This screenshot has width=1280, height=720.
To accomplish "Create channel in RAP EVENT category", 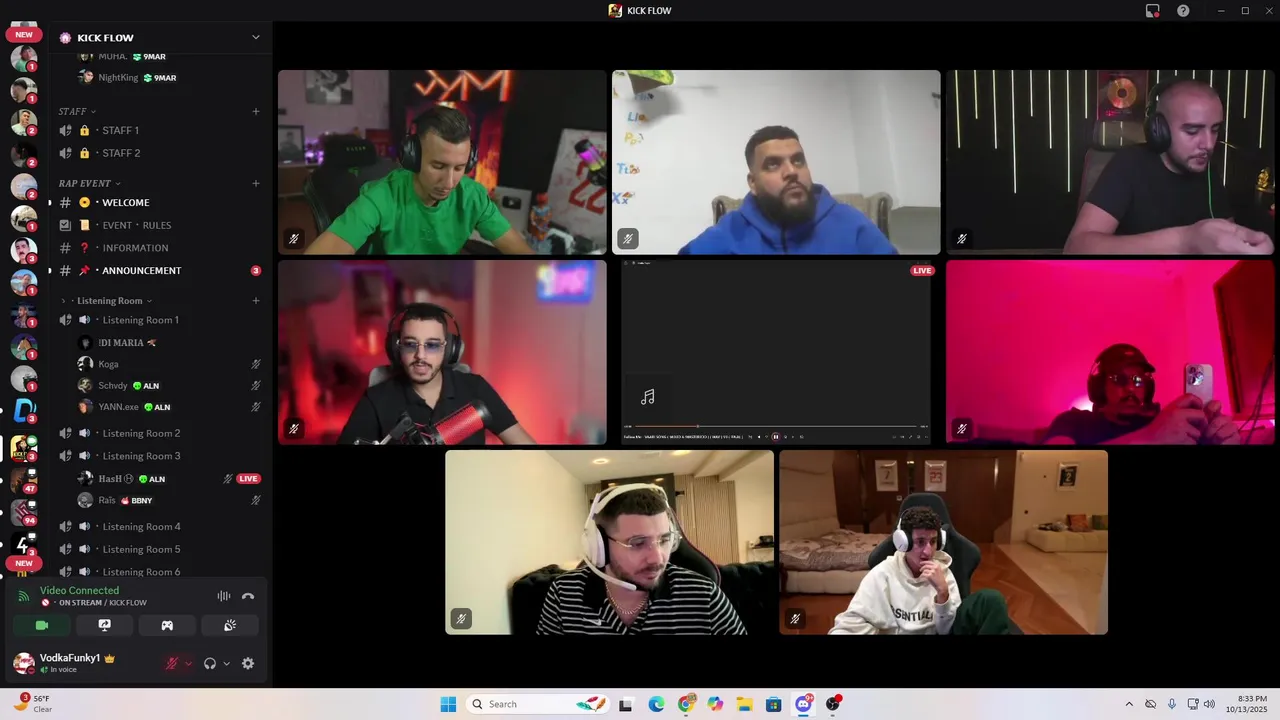I will (256, 183).
